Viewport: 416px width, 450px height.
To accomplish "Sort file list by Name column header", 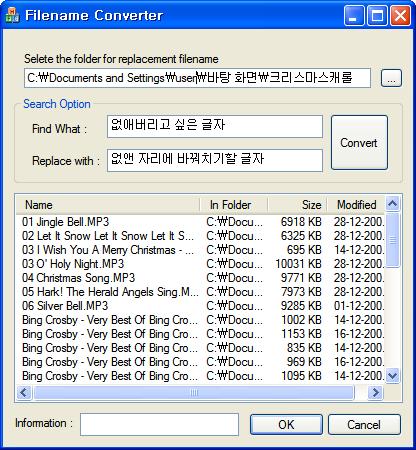I will (x=108, y=205).
